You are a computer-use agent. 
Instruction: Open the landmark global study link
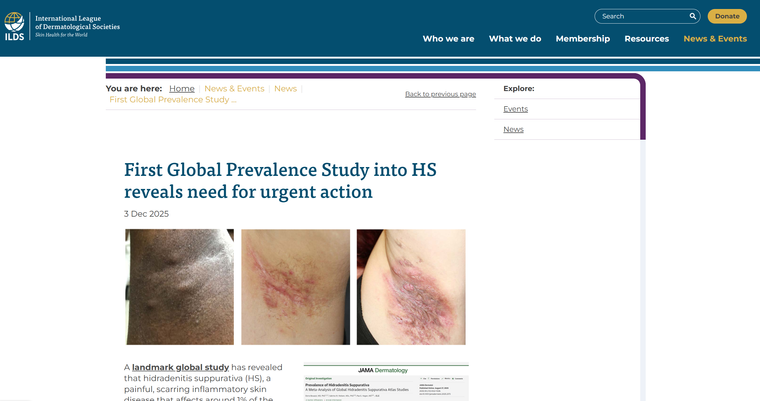(180, 368)
